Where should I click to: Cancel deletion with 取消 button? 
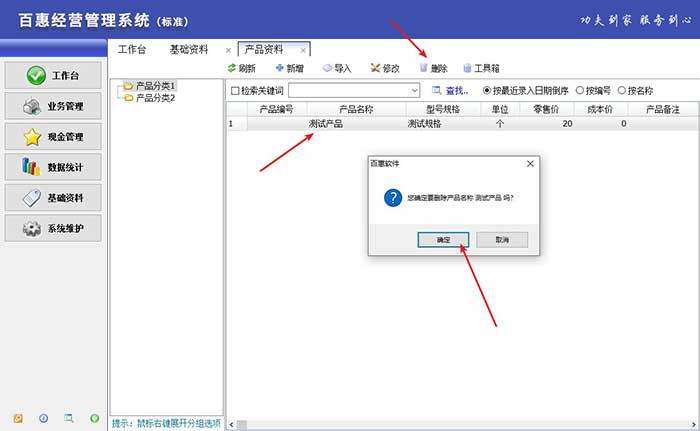(x=502, y=240)
